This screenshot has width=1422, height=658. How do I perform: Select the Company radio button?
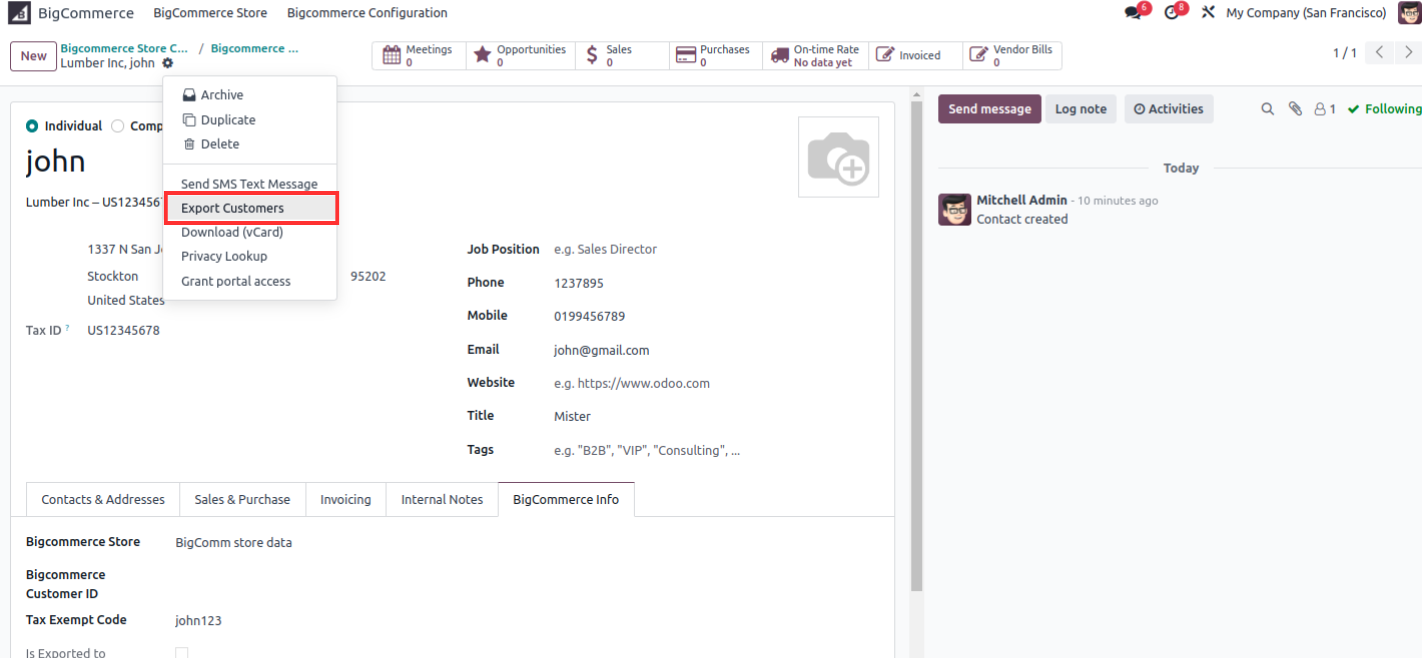pyautogui.click(x=118, y=126)
